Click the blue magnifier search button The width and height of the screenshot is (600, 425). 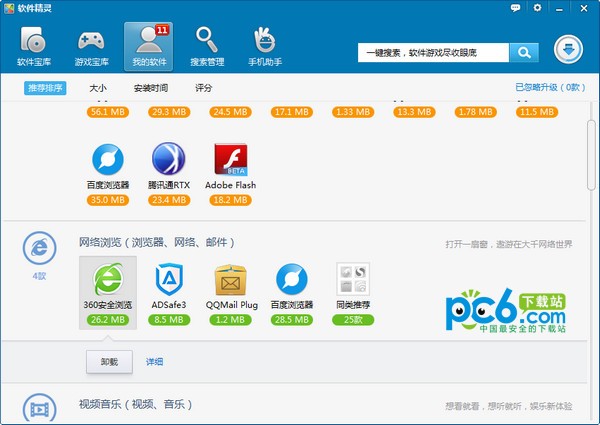(x=524, y=52)
